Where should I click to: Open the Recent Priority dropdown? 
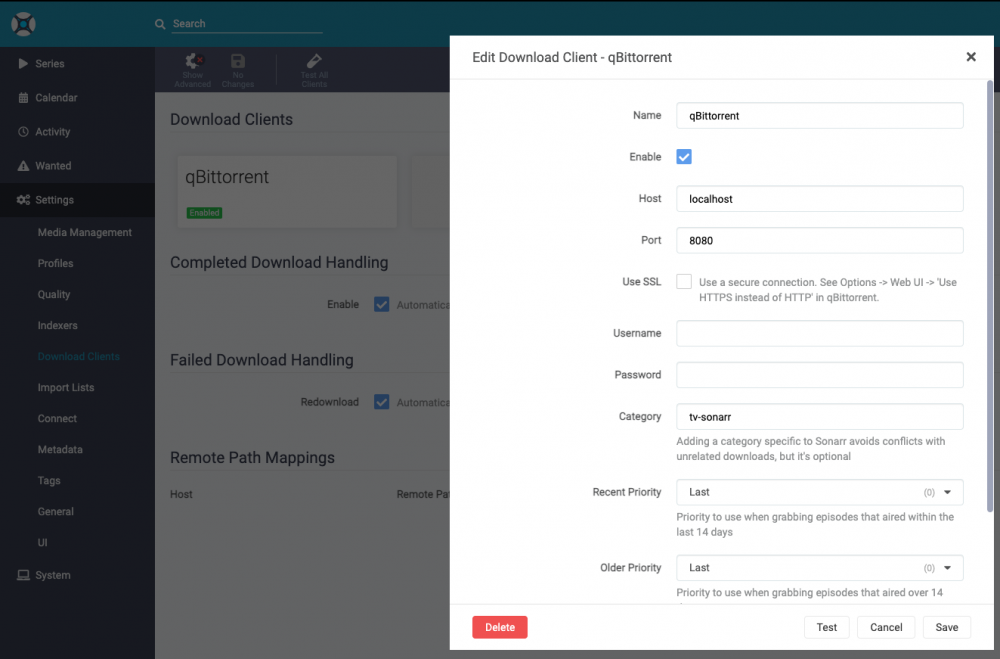(x=820, y=492)
